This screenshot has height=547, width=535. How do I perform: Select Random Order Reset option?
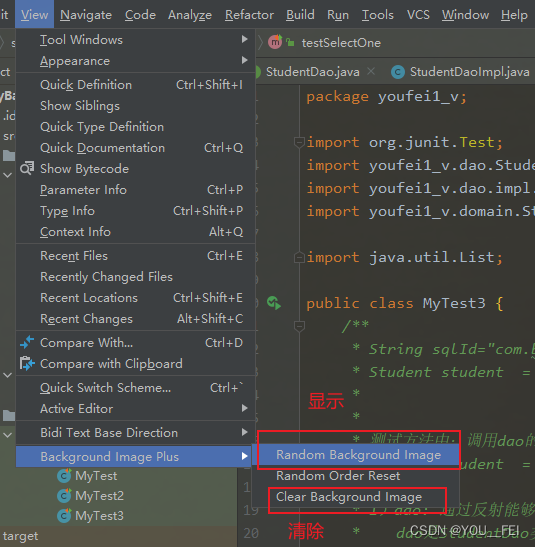pos(338,476)
